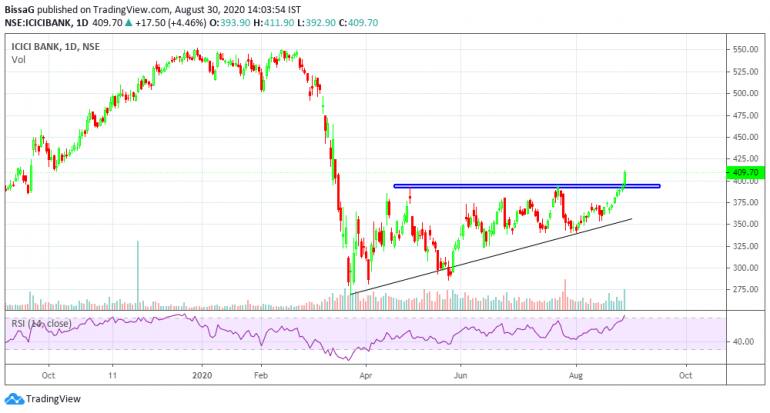Screen dimensions: 770x413
Task: Click the 325.00 price axis label
Action: (745, 246)
